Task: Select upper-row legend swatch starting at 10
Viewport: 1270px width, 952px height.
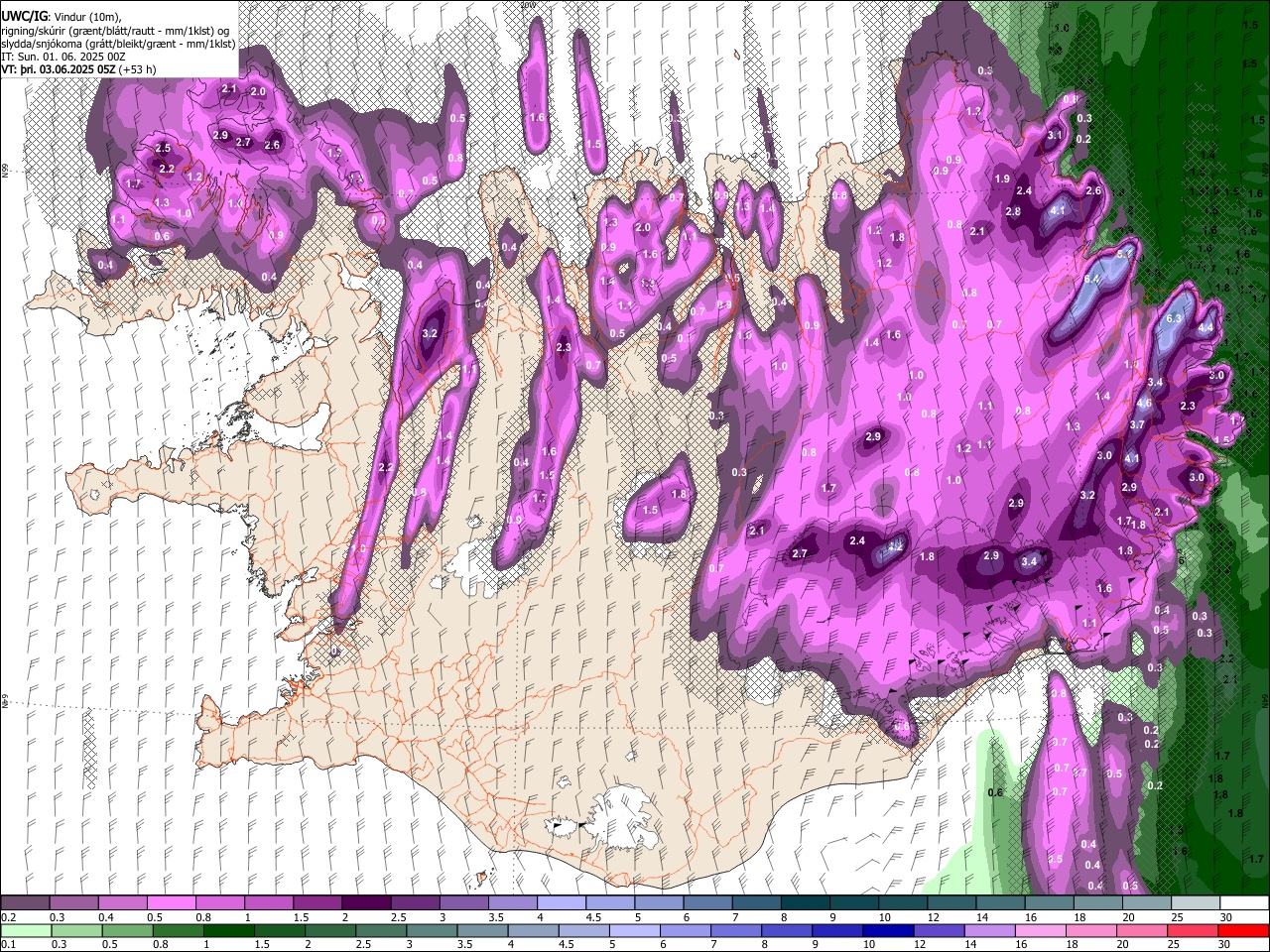Action: (903, 903)
